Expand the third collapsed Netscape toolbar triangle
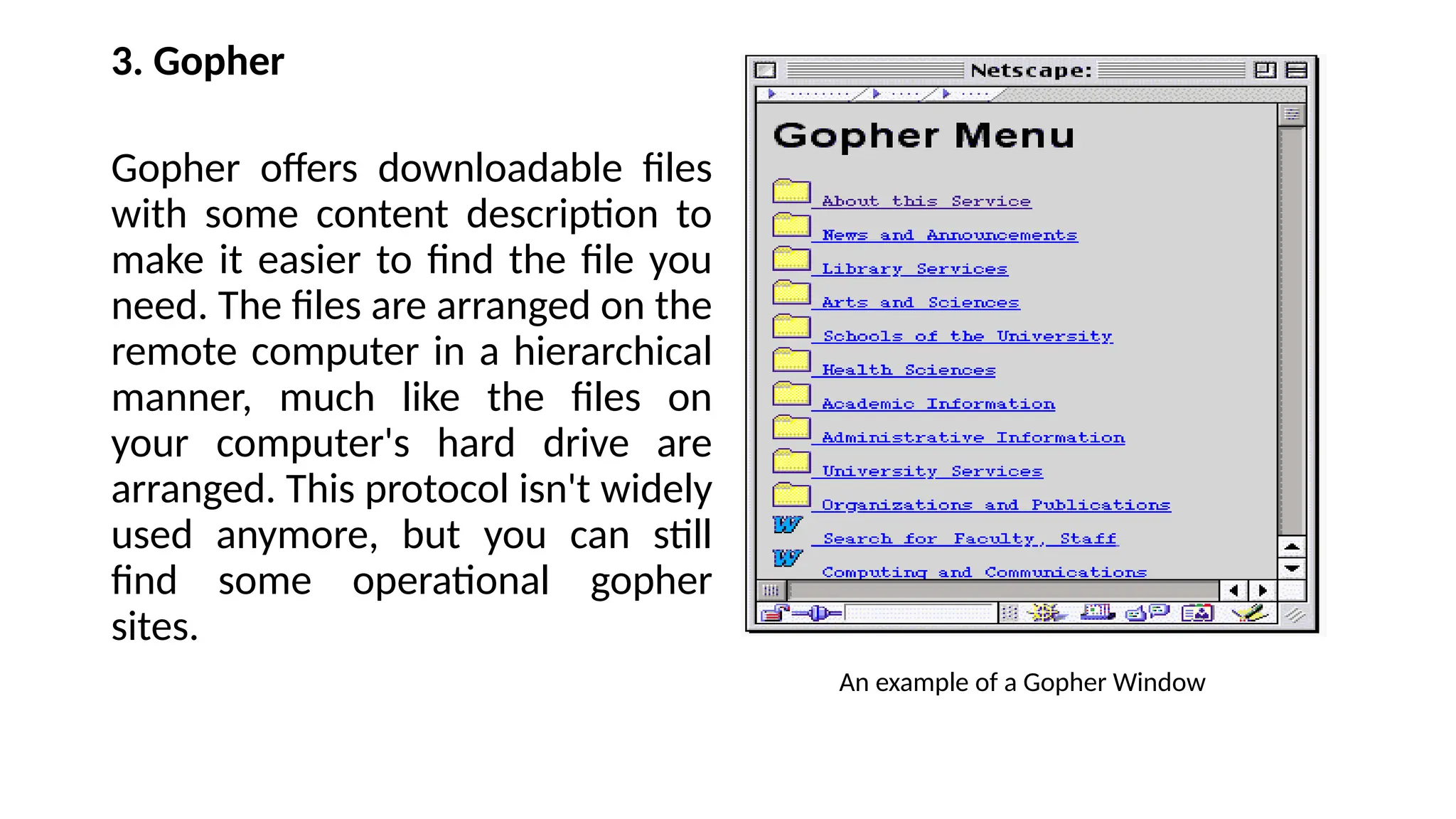The width and height of the screenshot is (1456, 819). 946,94
